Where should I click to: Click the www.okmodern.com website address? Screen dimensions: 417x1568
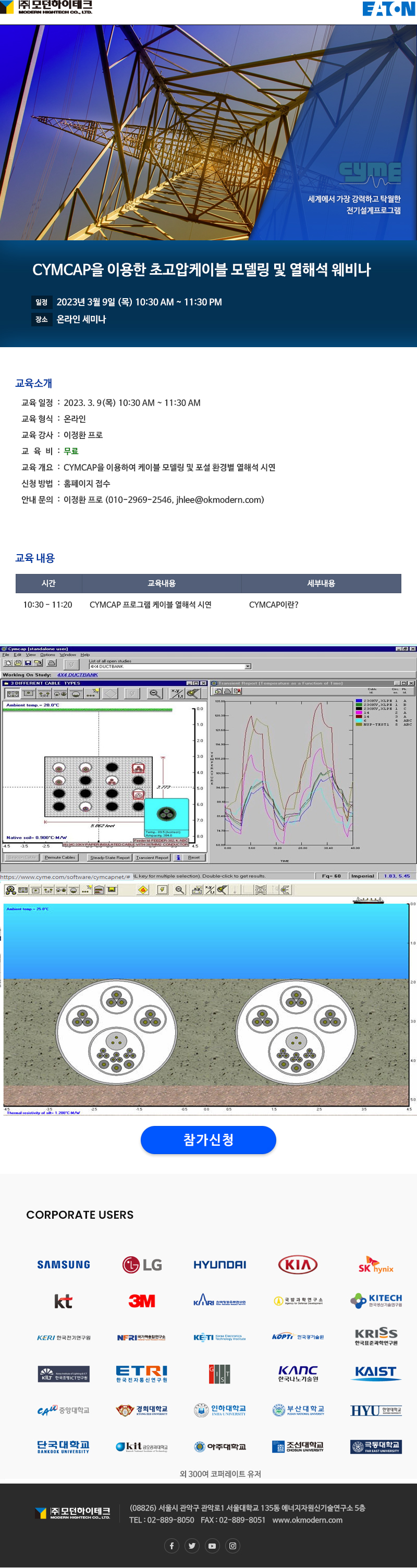(x=308, y=1520)
